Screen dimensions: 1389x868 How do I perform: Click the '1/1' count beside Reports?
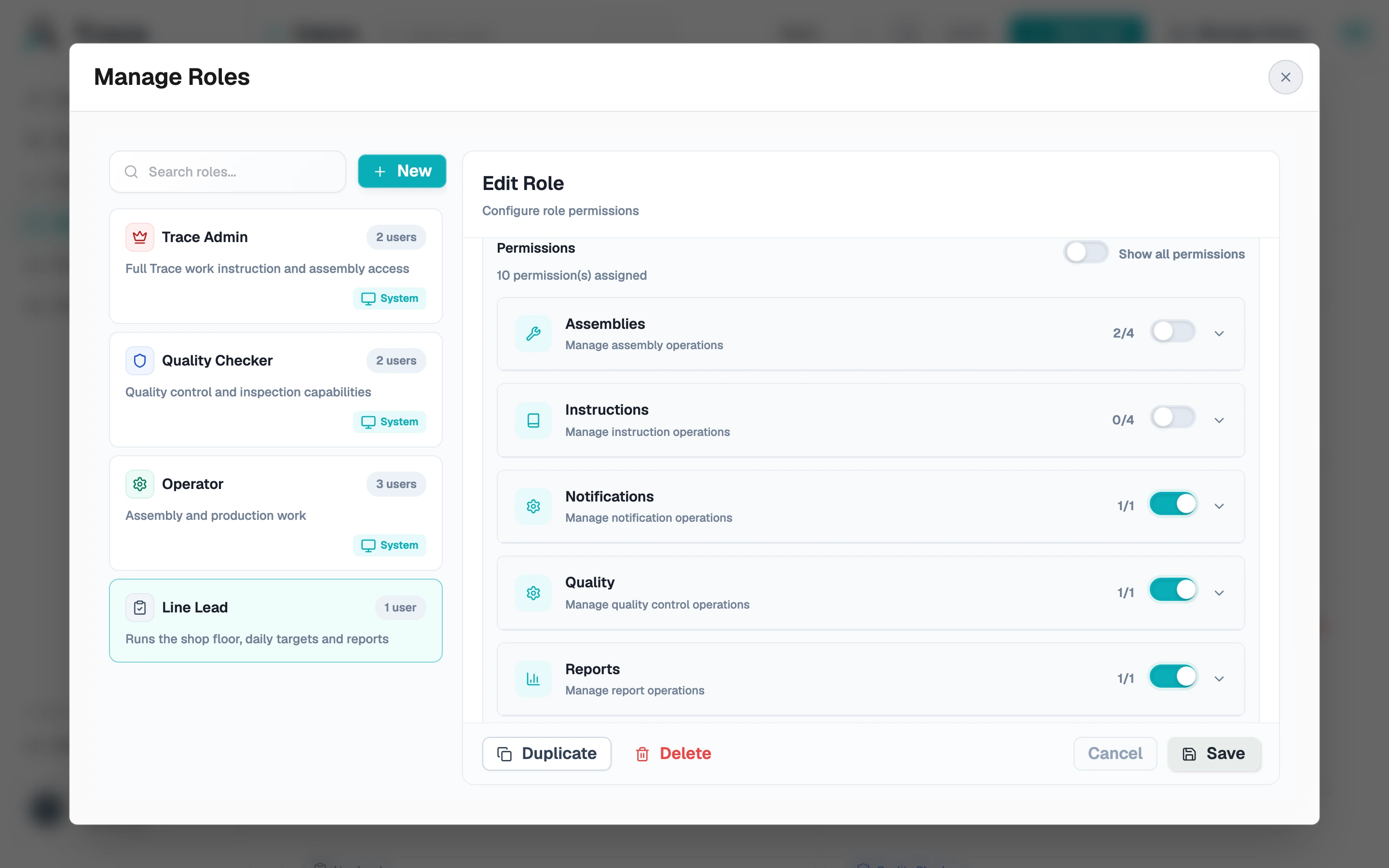[1126, 678]
